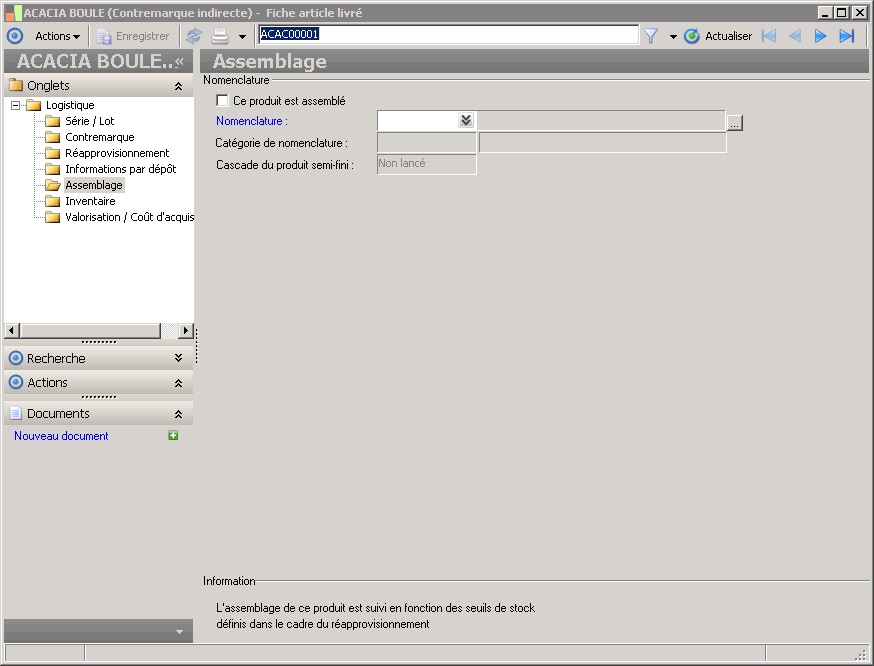Click the Onglets folder icon
The height and width of the screenshot is (666, 874).
pyautogui.click(x=16, y=85)
